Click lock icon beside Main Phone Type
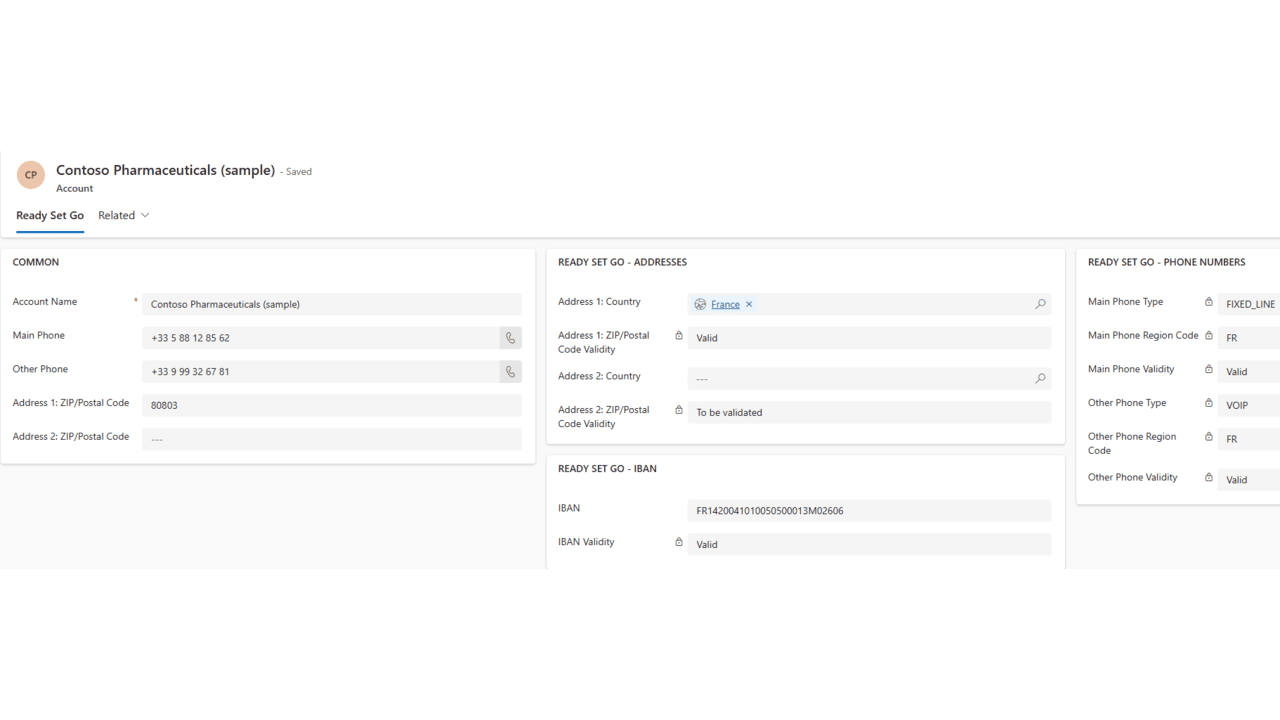Viewport: 1280px width, 720px height. point(1209,302)
